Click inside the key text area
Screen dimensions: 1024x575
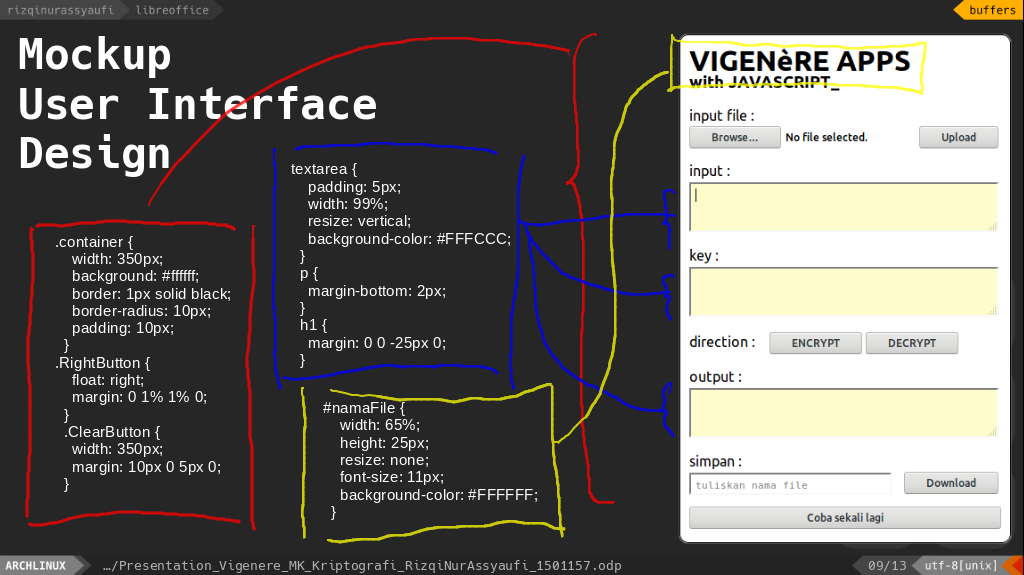(843, 292)
